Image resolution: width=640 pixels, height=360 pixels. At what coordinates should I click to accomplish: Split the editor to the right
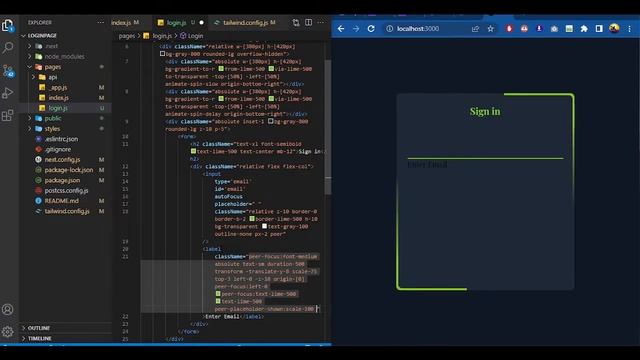[x=309, y=23]
